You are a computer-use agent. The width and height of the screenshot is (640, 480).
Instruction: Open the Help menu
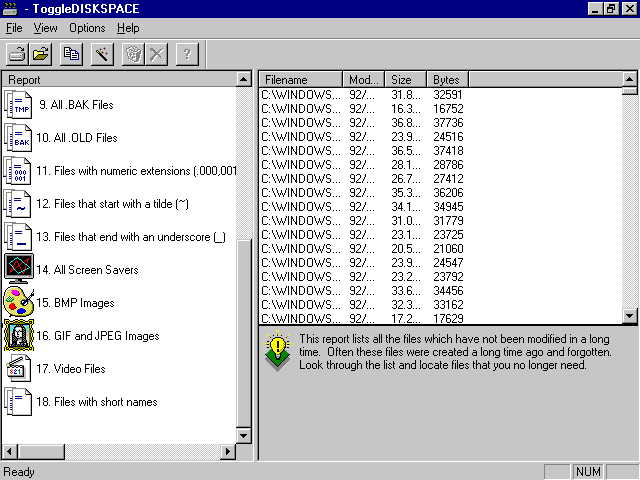click(128, 28)
